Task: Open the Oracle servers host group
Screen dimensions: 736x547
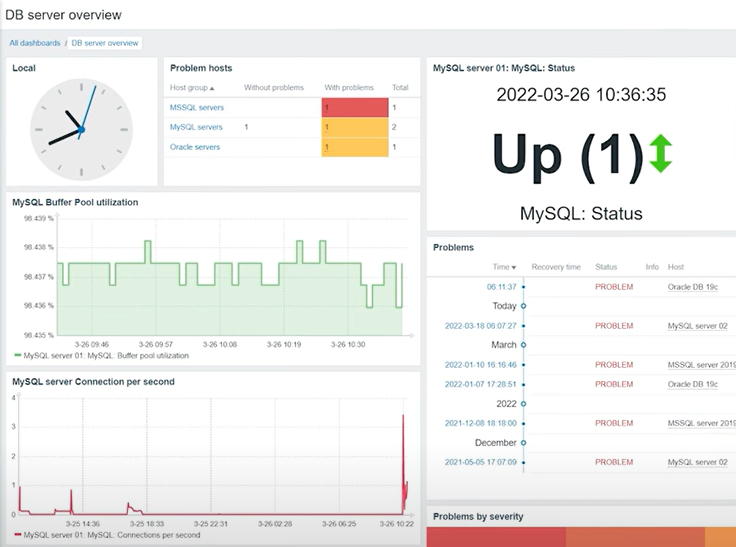Action: pyautogui.click(x=195, y=147)
